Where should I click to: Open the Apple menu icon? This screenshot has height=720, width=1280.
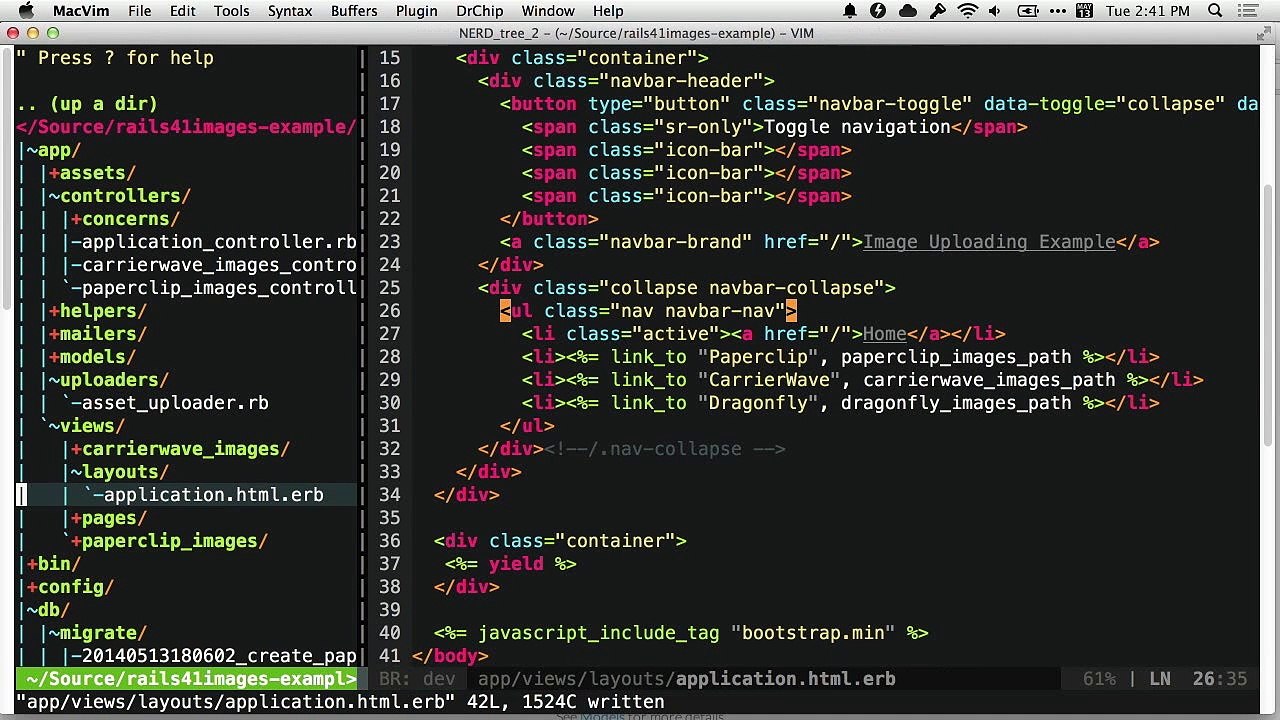click(27, 11)
